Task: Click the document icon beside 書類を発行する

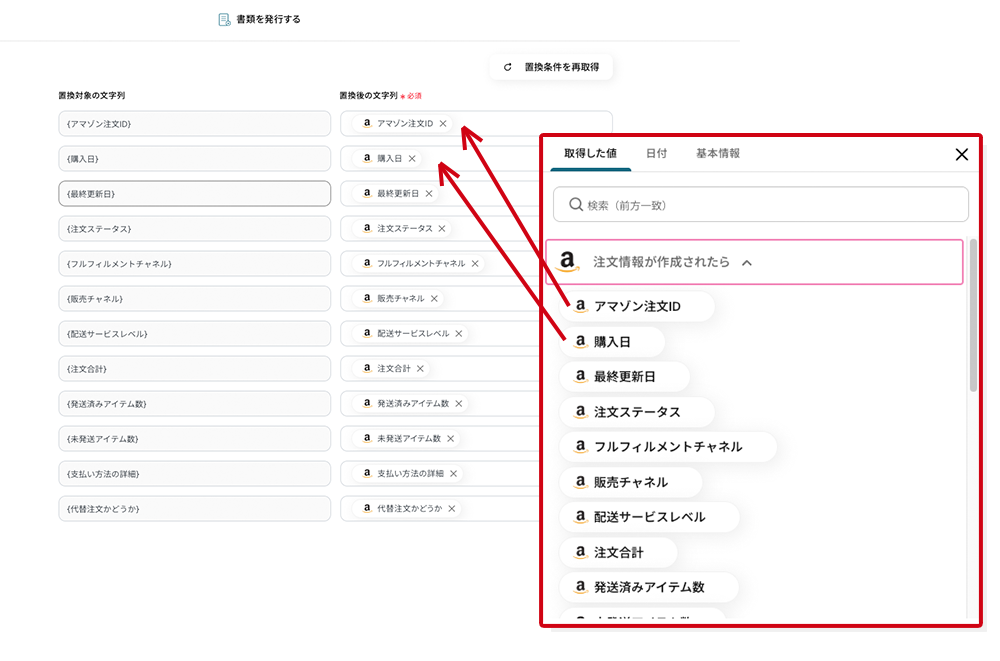Action: coord(224,20)
